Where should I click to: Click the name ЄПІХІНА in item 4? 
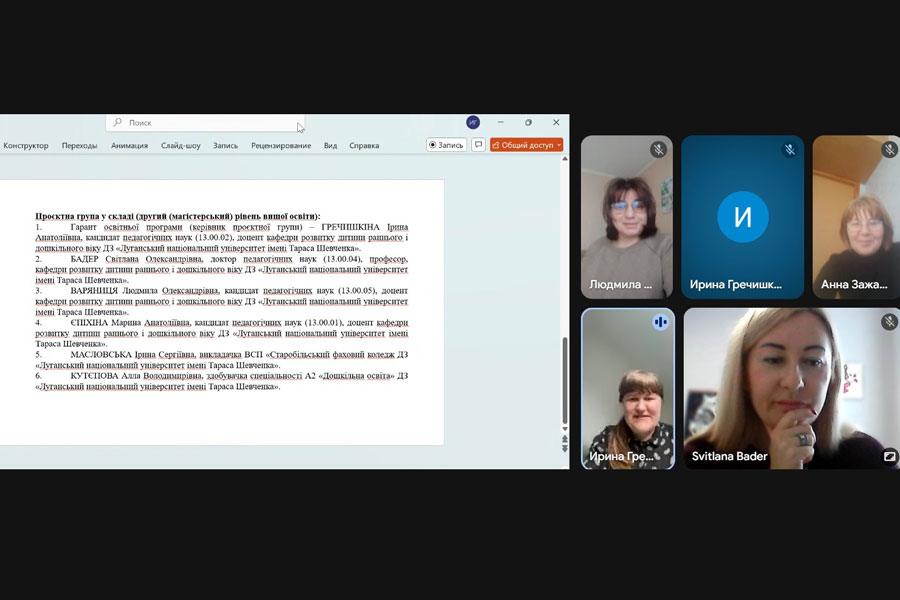(89, 323)
